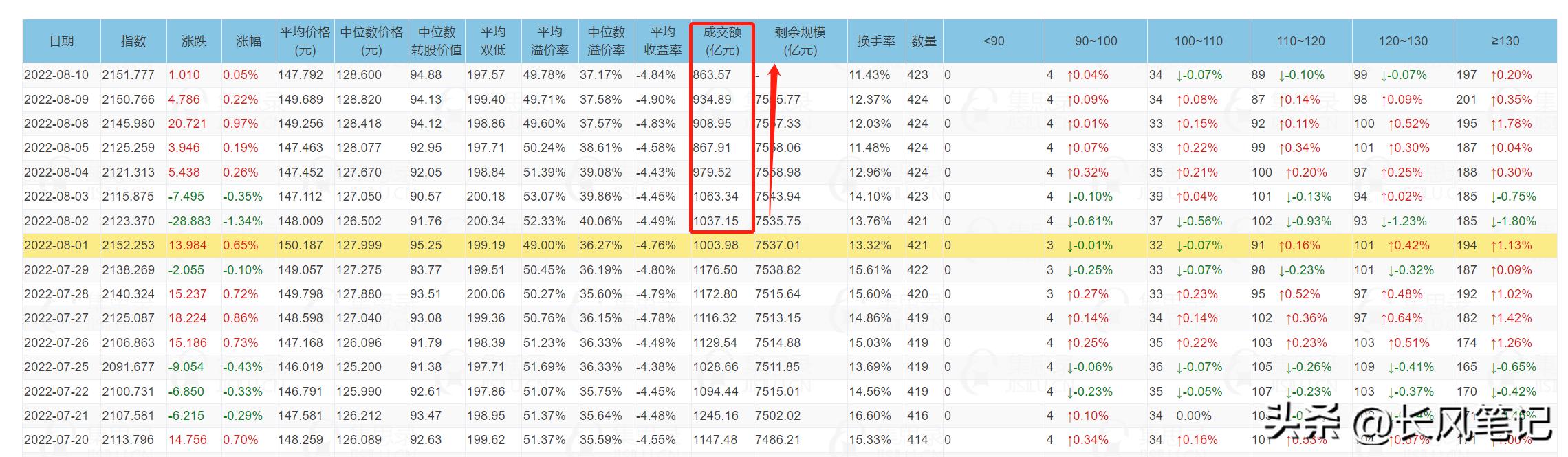Click the date 2022-08-09
1568x457 pixels.
coord(56,100)
